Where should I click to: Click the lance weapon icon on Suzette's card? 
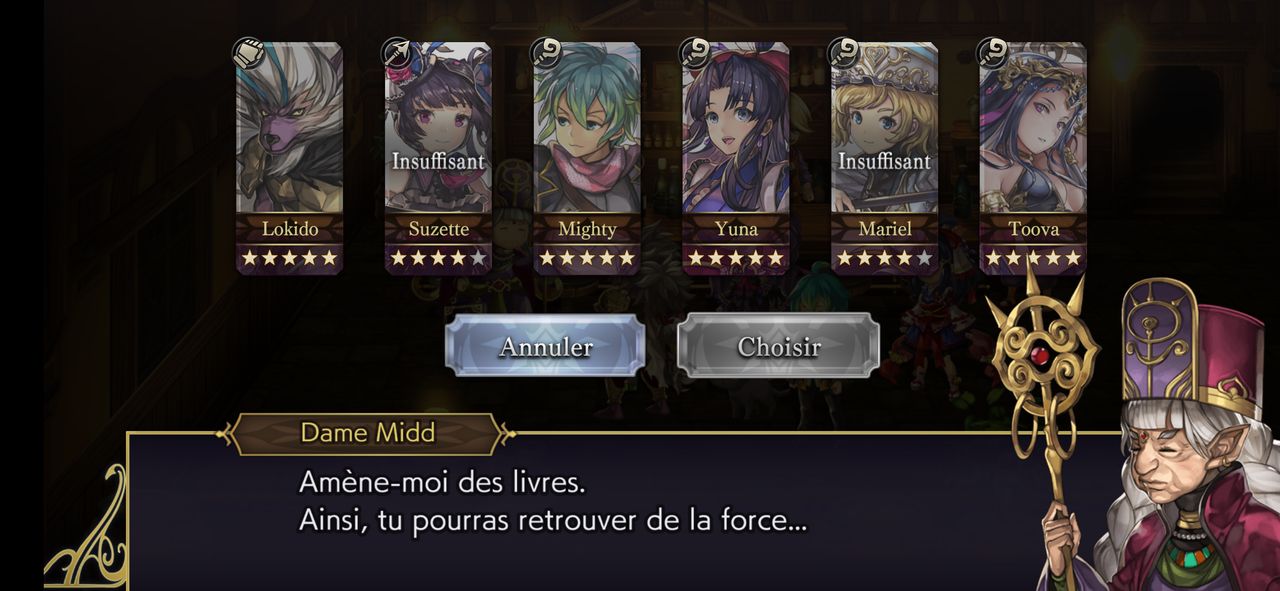click(x=397, y=53)
